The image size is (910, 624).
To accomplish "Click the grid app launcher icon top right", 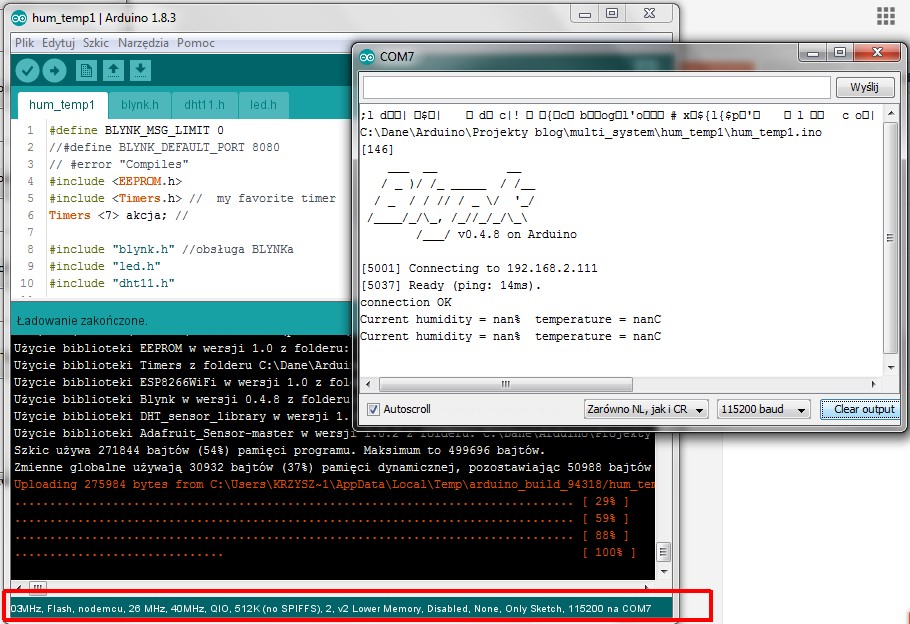I will (x=885, y=14).
